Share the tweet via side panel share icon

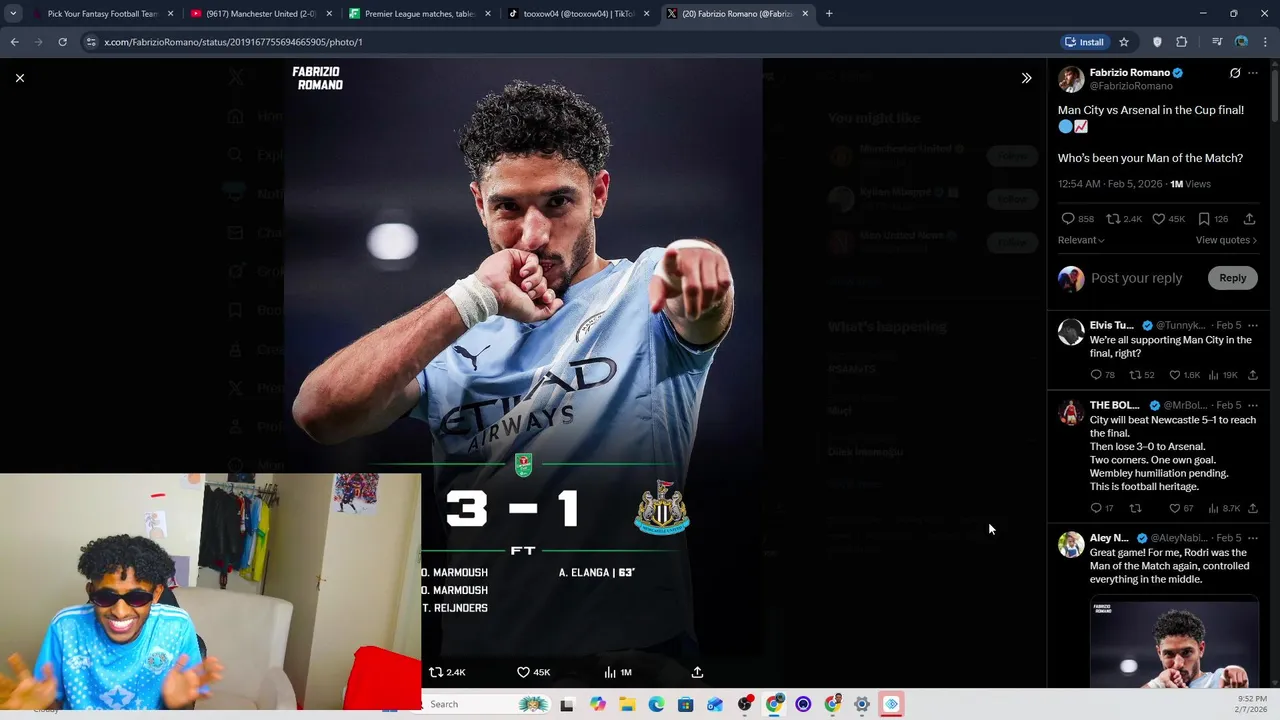coord(1249,219)
